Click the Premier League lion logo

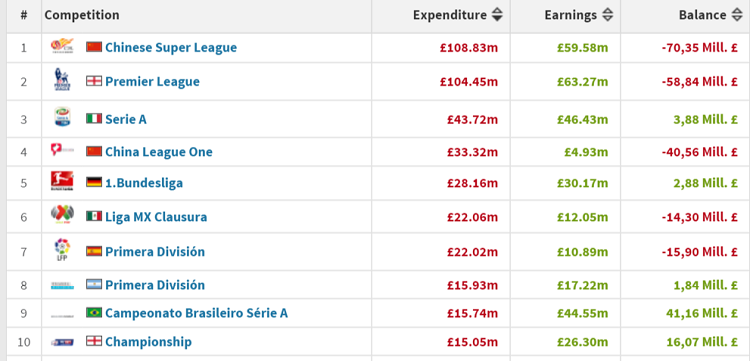(x=62, y=80)
